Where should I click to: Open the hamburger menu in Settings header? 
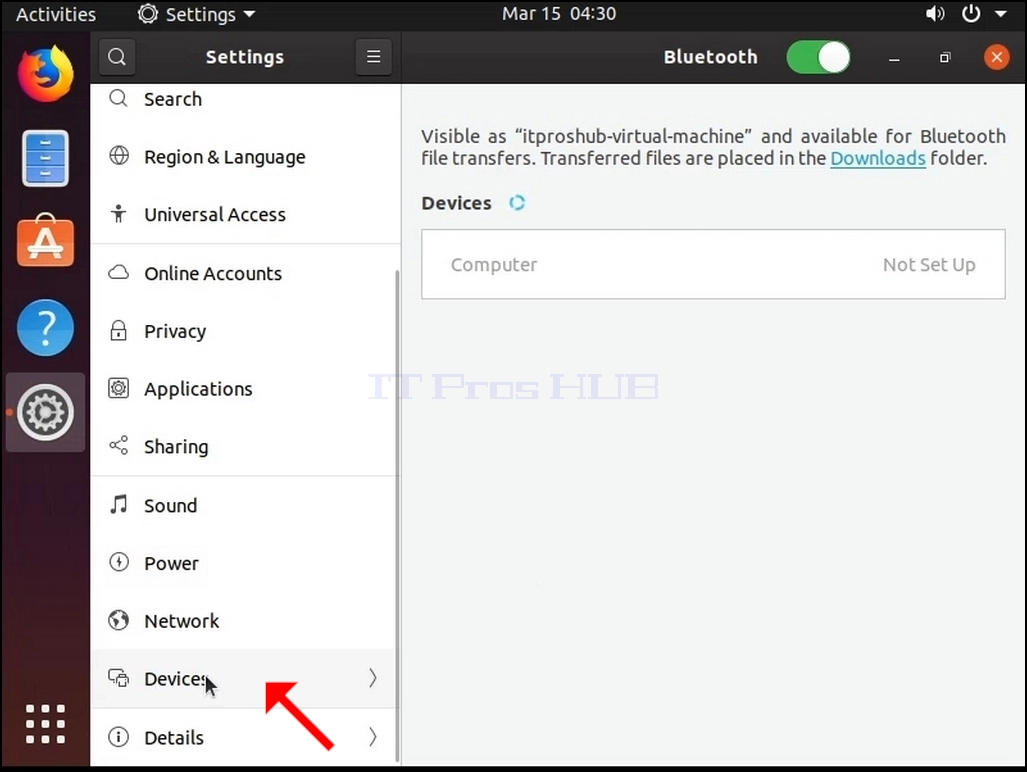373,57
